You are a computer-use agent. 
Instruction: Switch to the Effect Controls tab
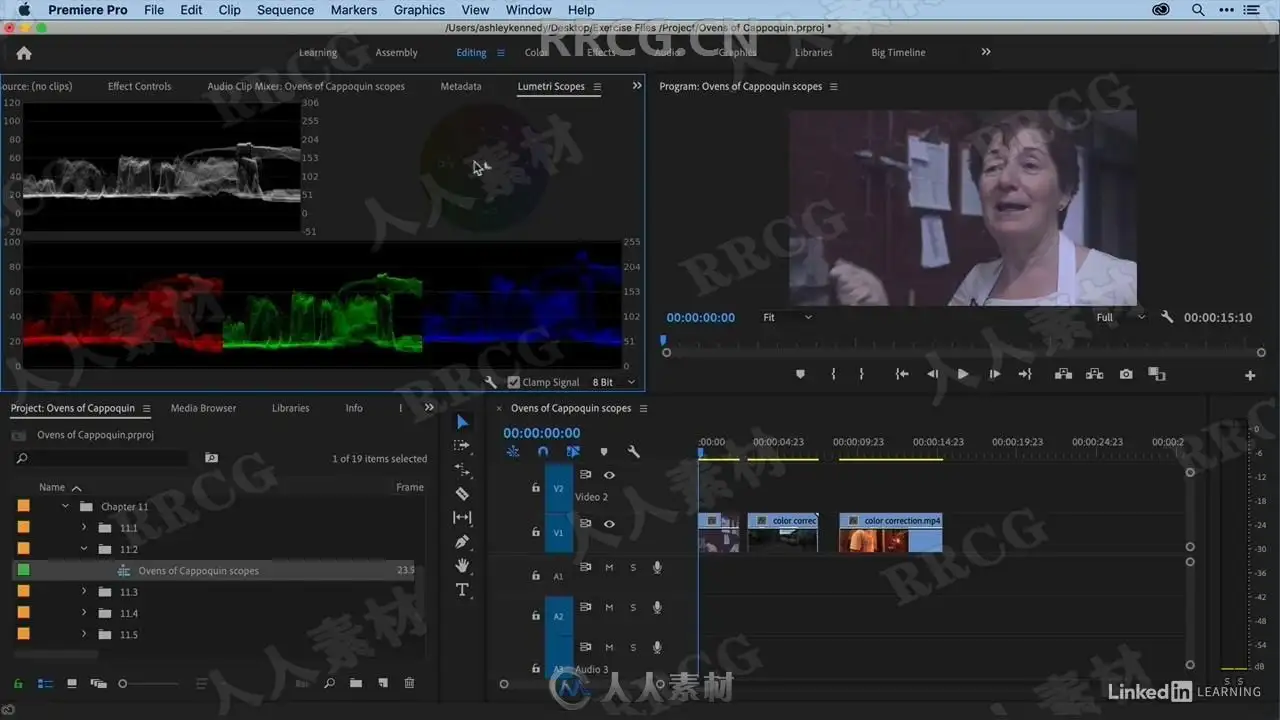pos(139,86)
